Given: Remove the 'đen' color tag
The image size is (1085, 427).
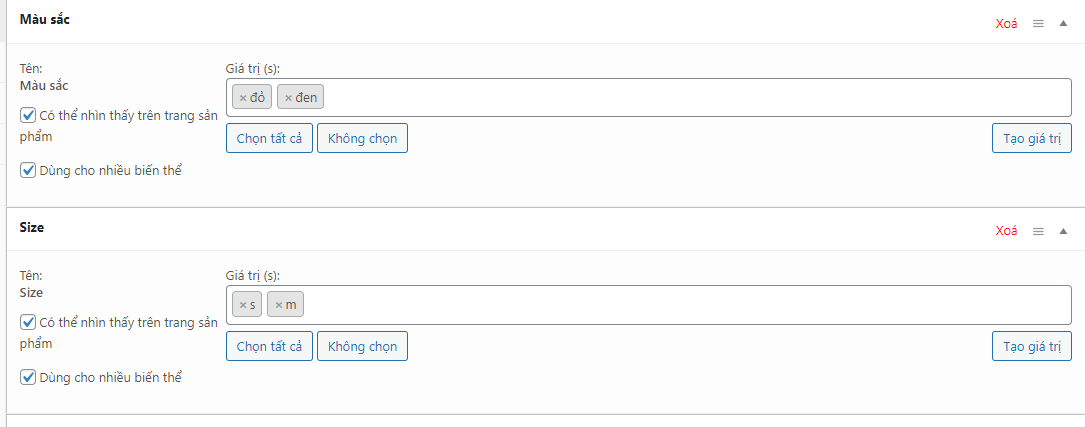Looking at the screenshot, I should coord(288,97).
